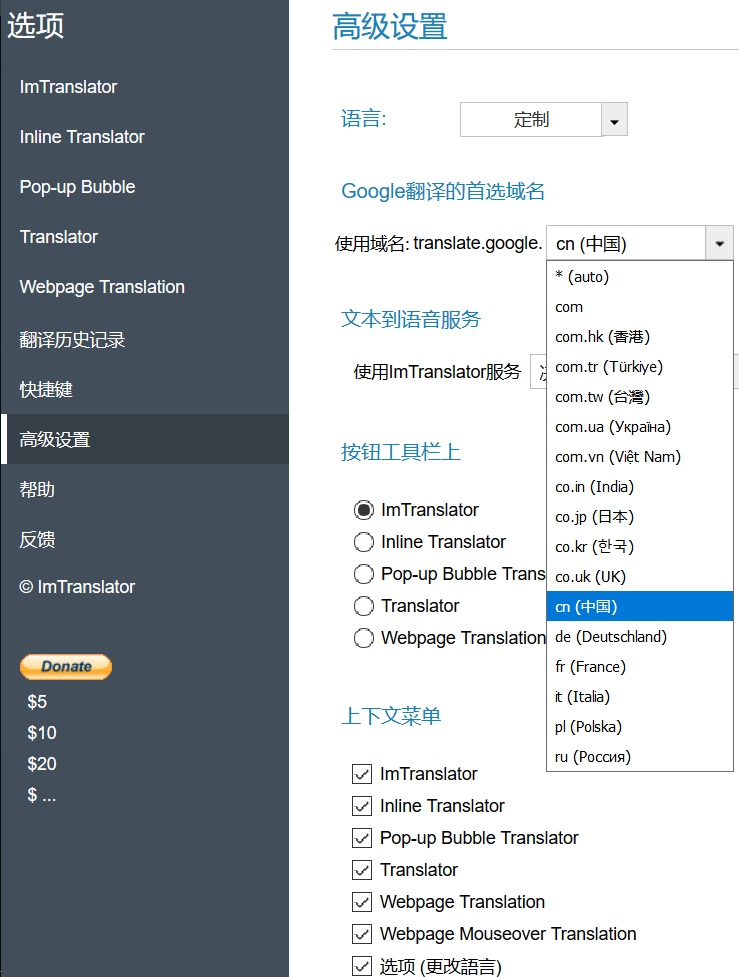Viewport: 739px width, 977px height.
Task: Select Webpage Translation toolbar radio button
Action: [x=364, y=638]
